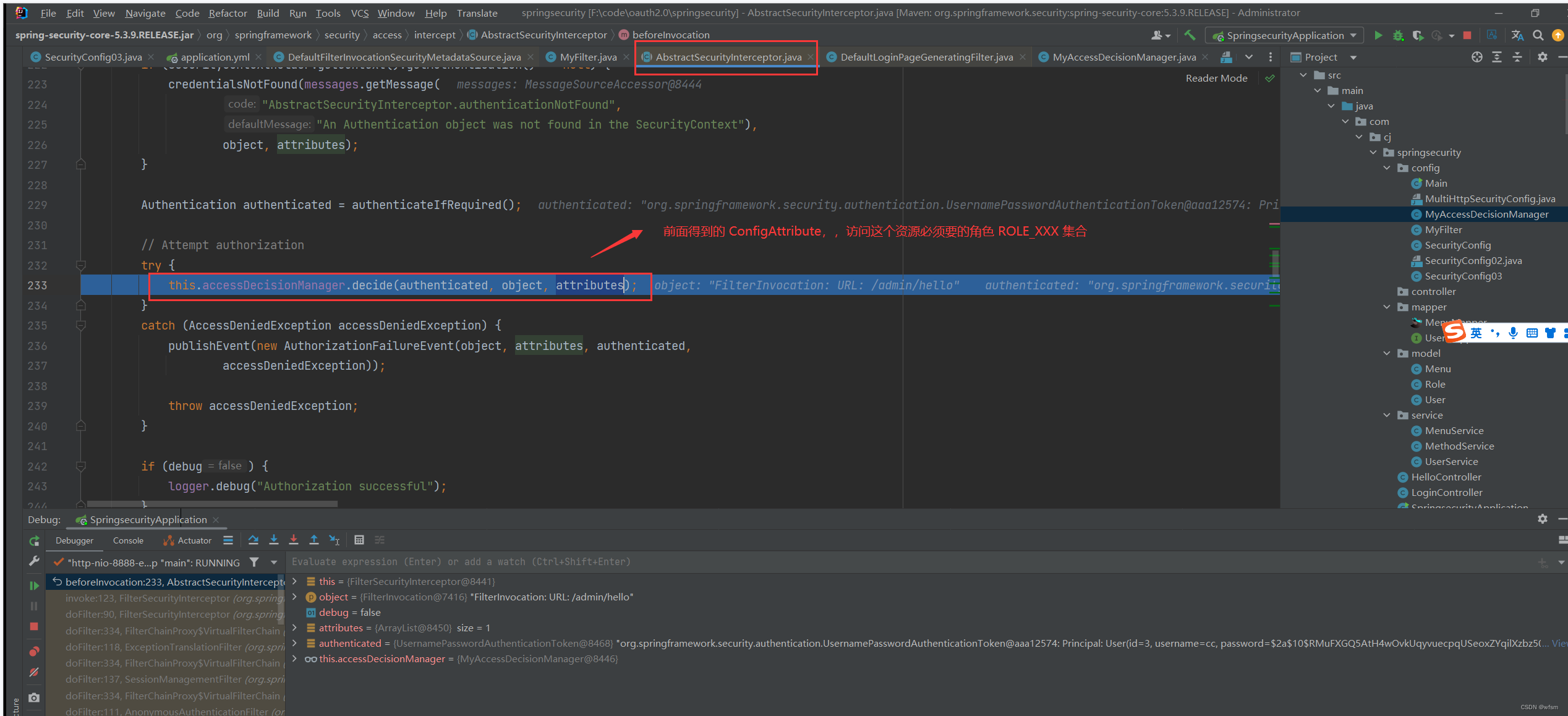
Task: Toggle Reader Mode in the editor
Action: (x=1216, y=78)
